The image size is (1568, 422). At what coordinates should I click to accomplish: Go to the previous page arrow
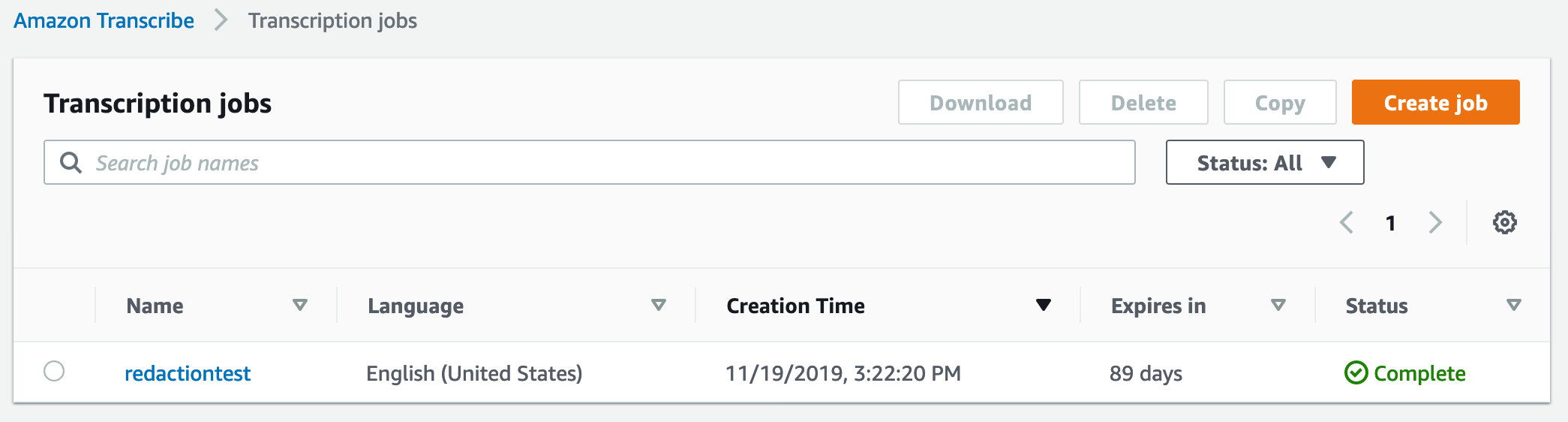pos(1347,222)
